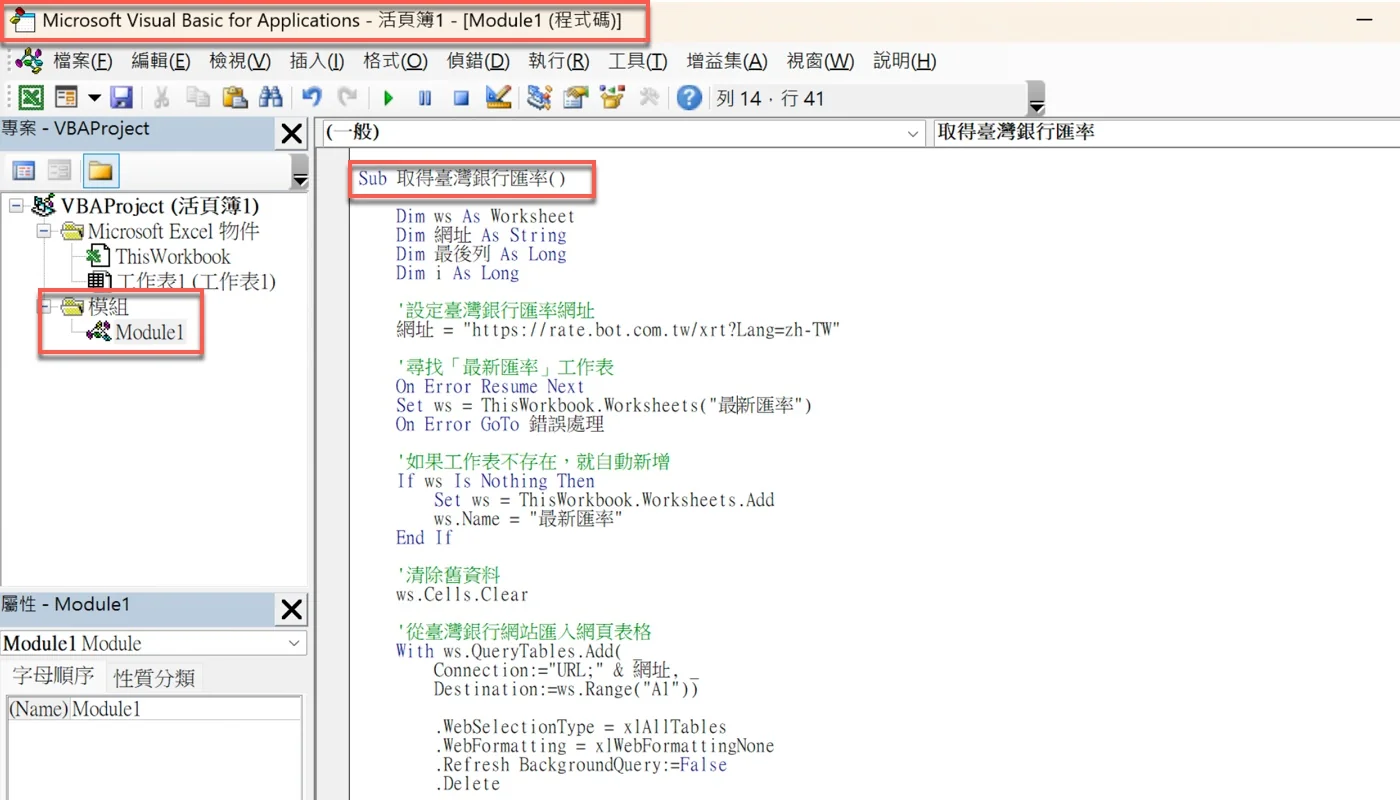Open the insert object dropdown arrow beside UserForm
The width and height of the screenshot is (1400, 800).
point(94,97)
